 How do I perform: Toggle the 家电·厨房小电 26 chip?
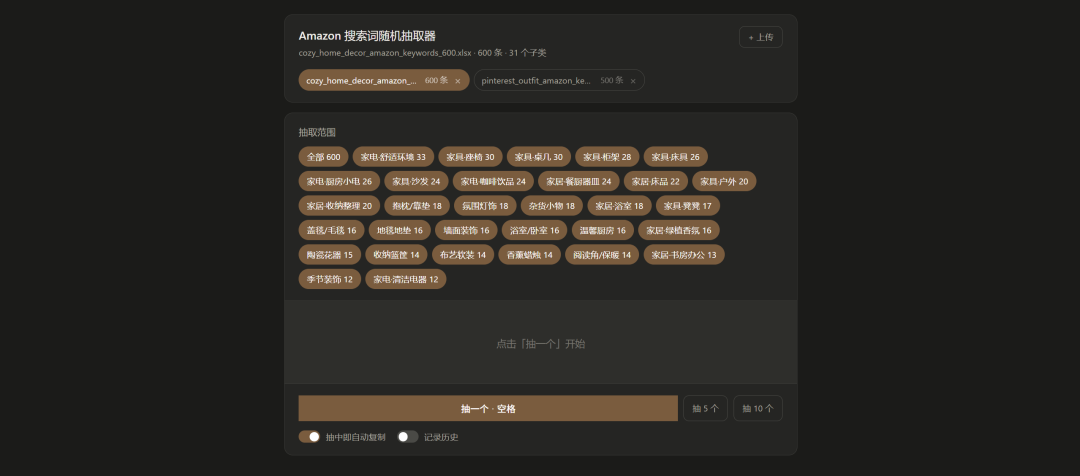340,181
